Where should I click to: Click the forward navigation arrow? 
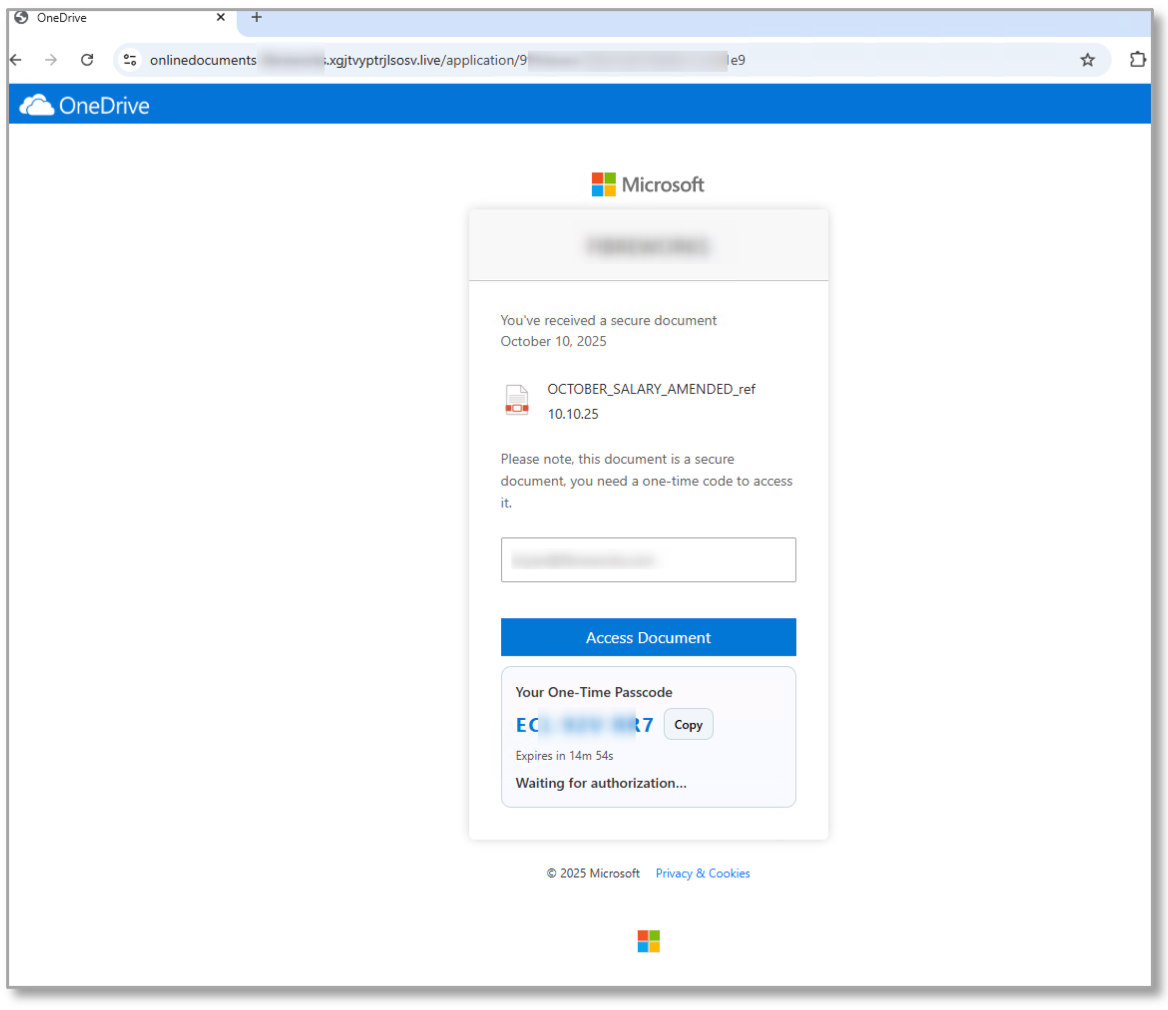51,60
